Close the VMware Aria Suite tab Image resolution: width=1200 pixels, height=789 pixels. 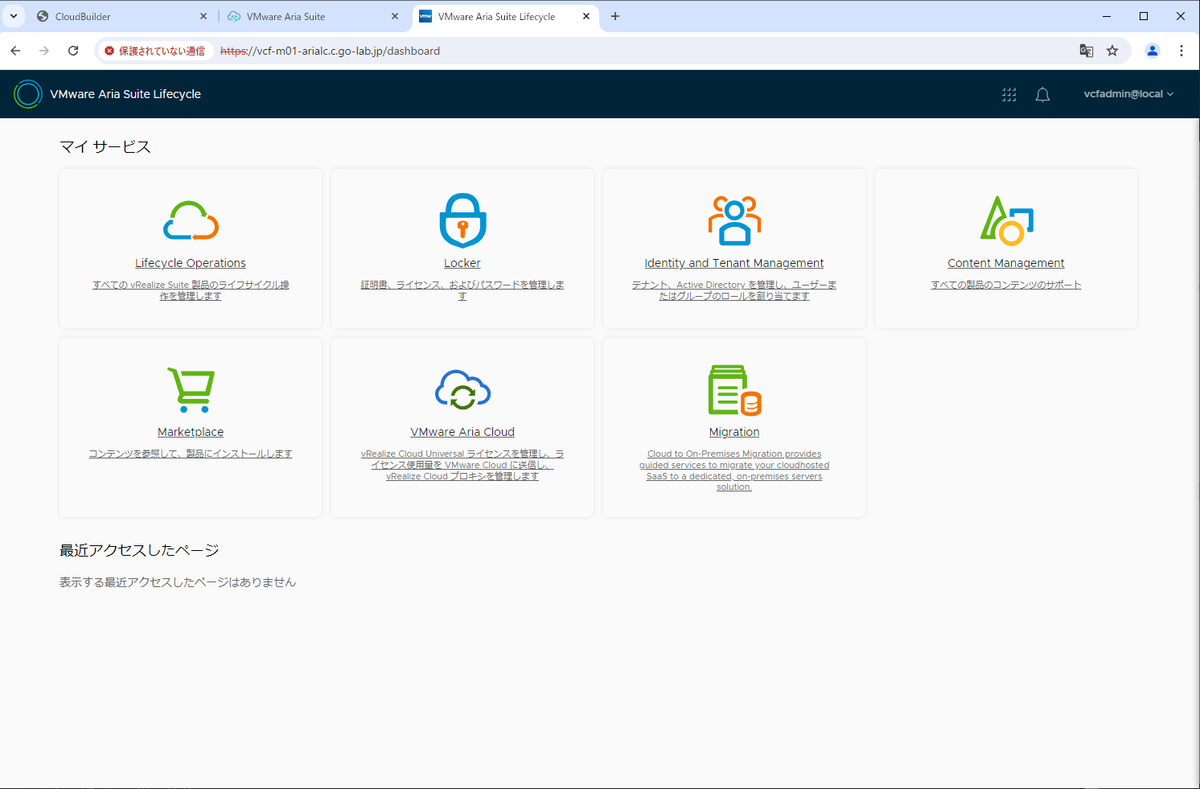[393, 17]
